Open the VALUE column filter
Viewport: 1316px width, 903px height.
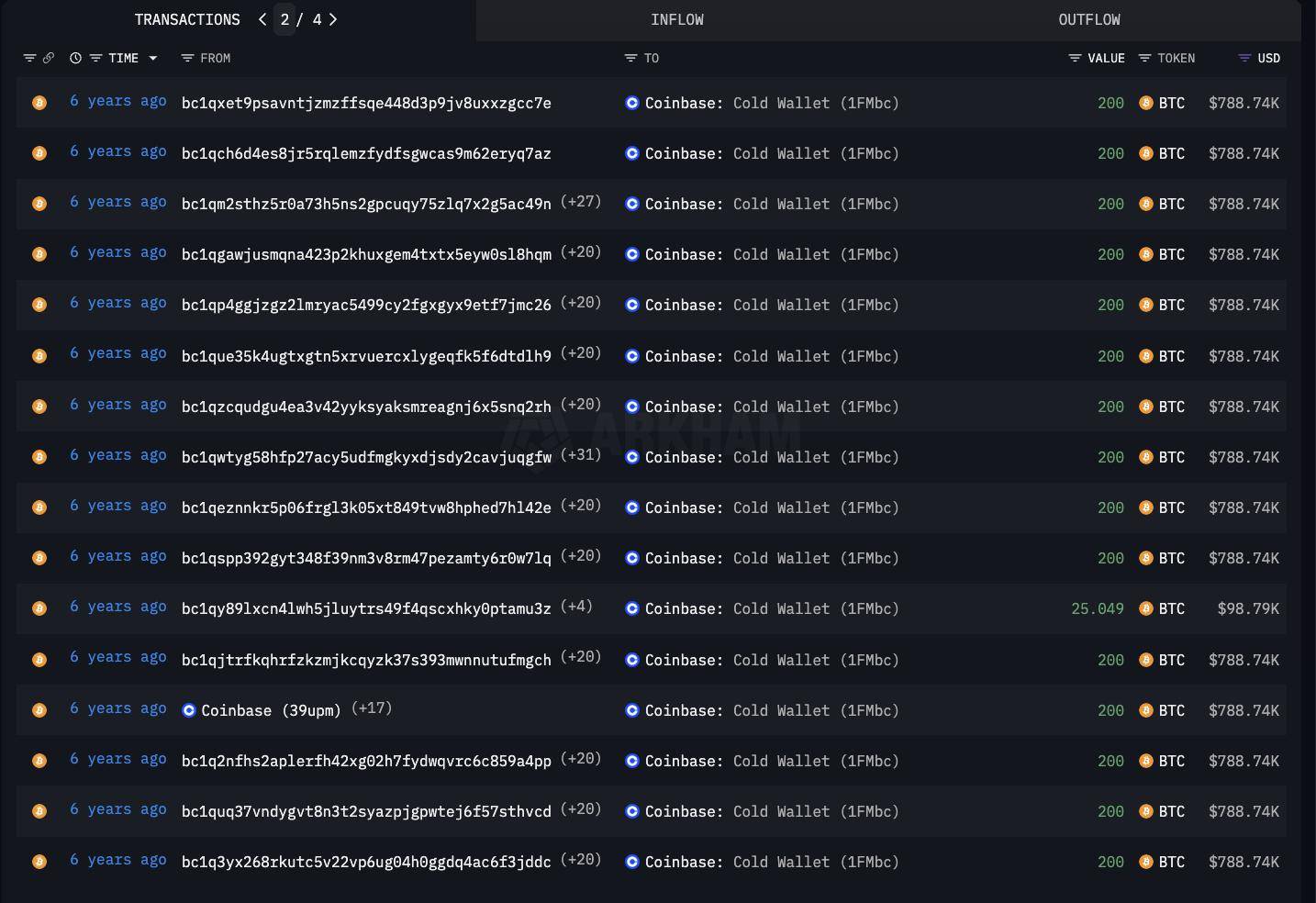1075,58
